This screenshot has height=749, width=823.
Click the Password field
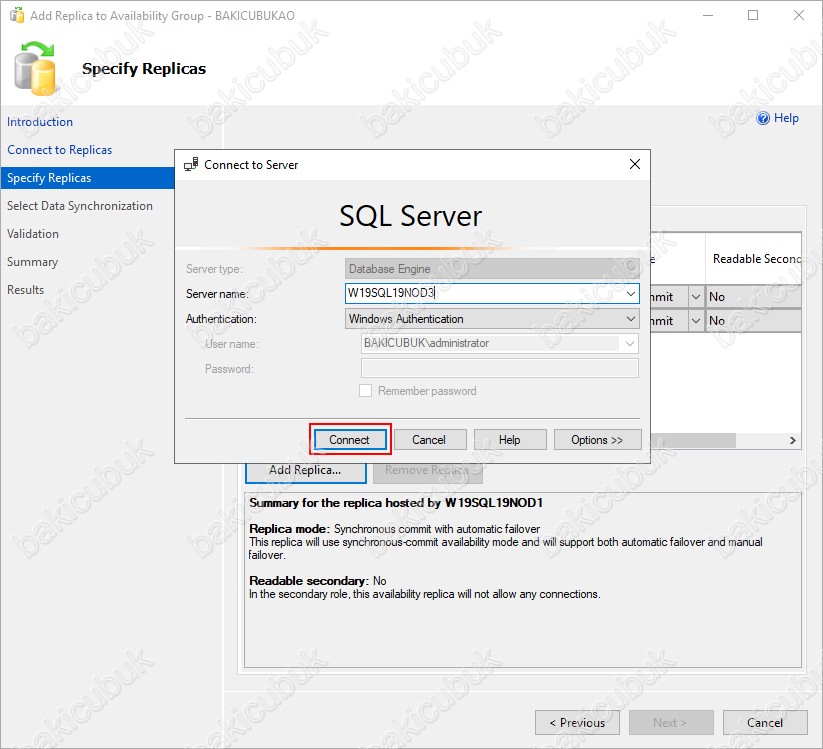pyautogui.click(x=500, y=368)
